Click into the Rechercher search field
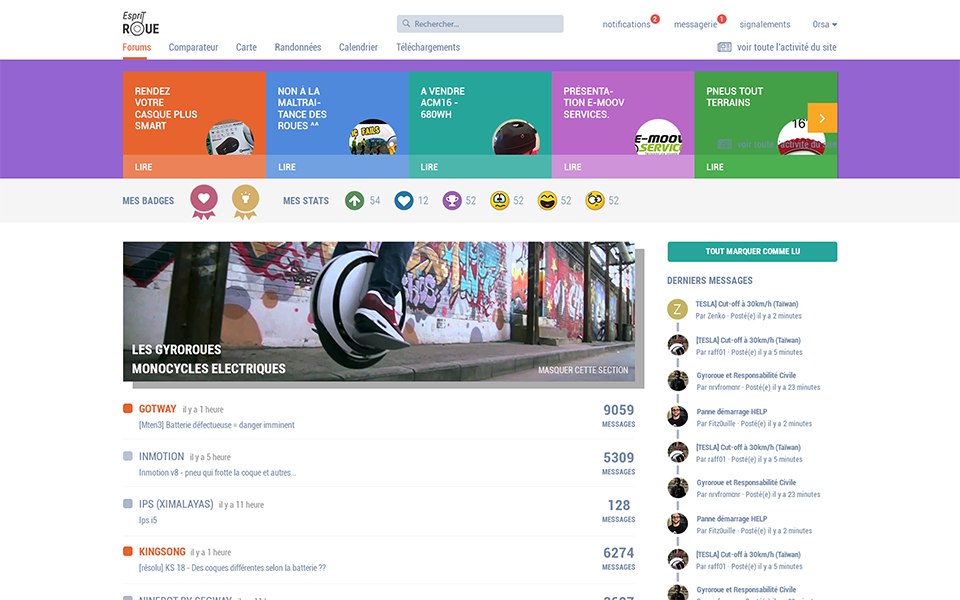This screenshot has height=600, width=960. tap(480, 24)
